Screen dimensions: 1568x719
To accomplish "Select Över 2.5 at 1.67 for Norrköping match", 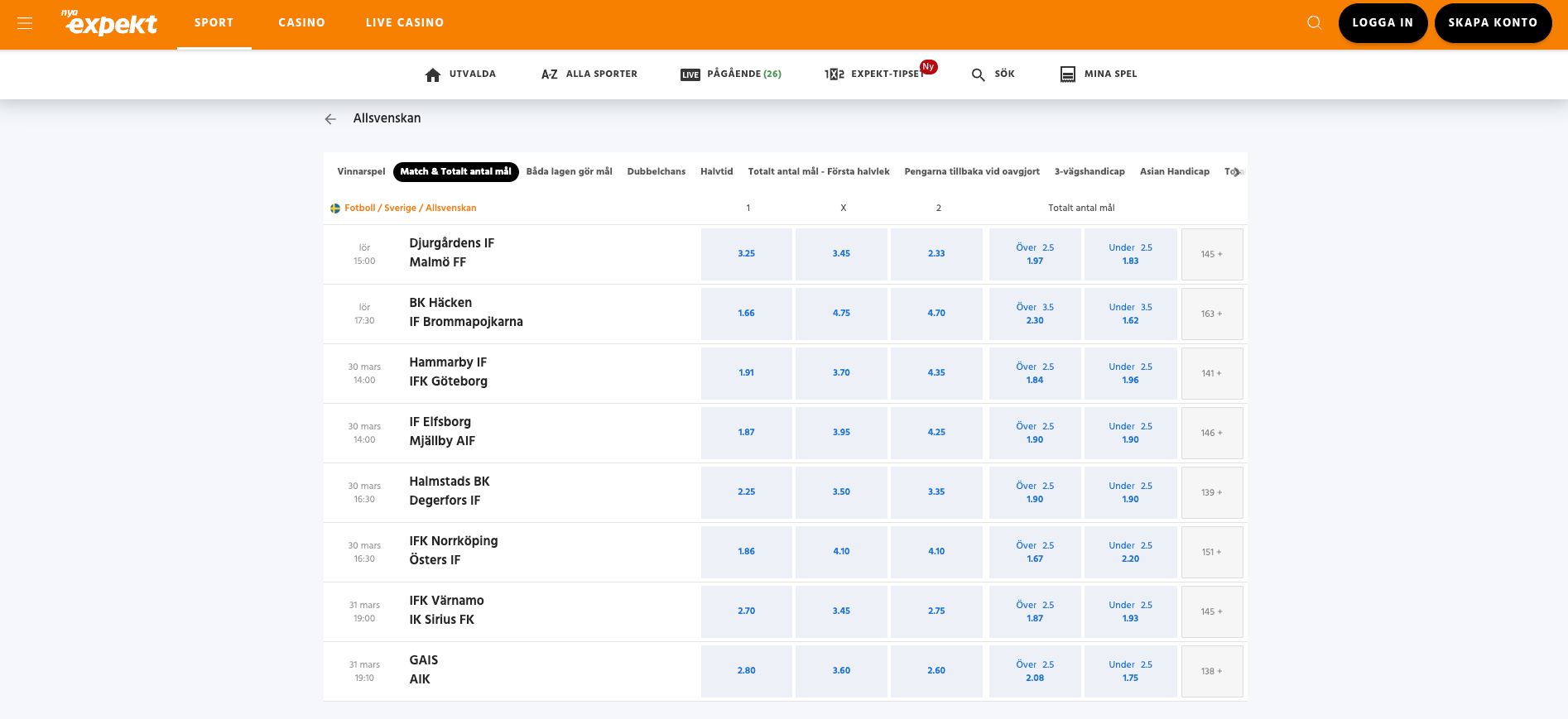I will click(x=1035, y=552).
